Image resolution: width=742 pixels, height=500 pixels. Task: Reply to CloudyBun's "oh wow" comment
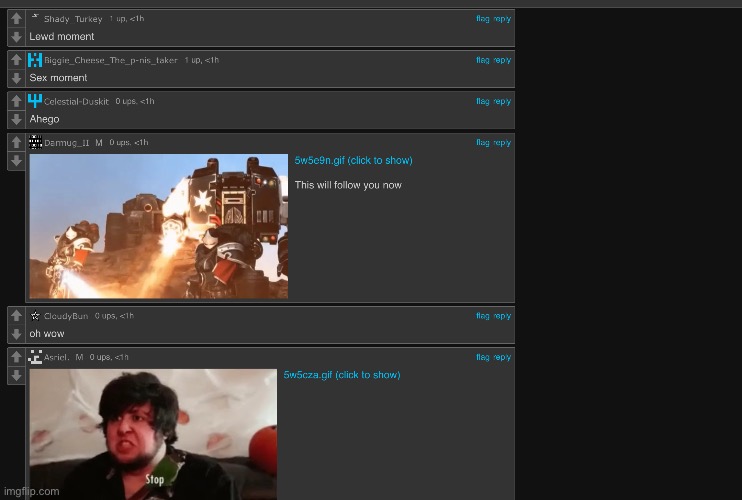pos(502,316)
